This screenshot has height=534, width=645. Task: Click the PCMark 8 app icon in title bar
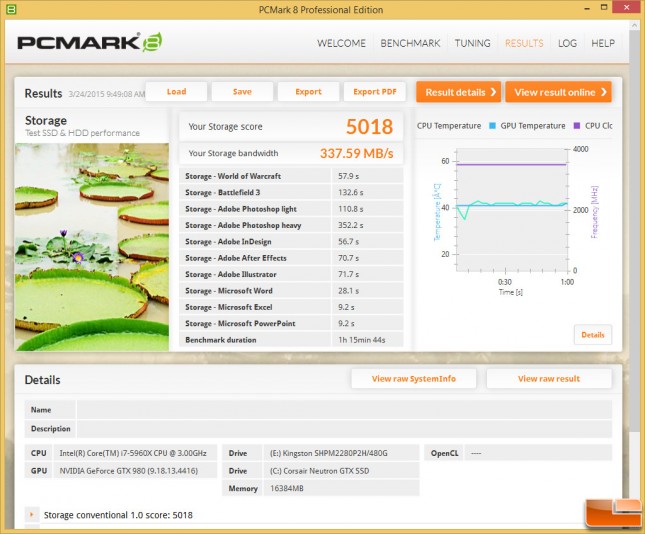[x=11, y=9]
